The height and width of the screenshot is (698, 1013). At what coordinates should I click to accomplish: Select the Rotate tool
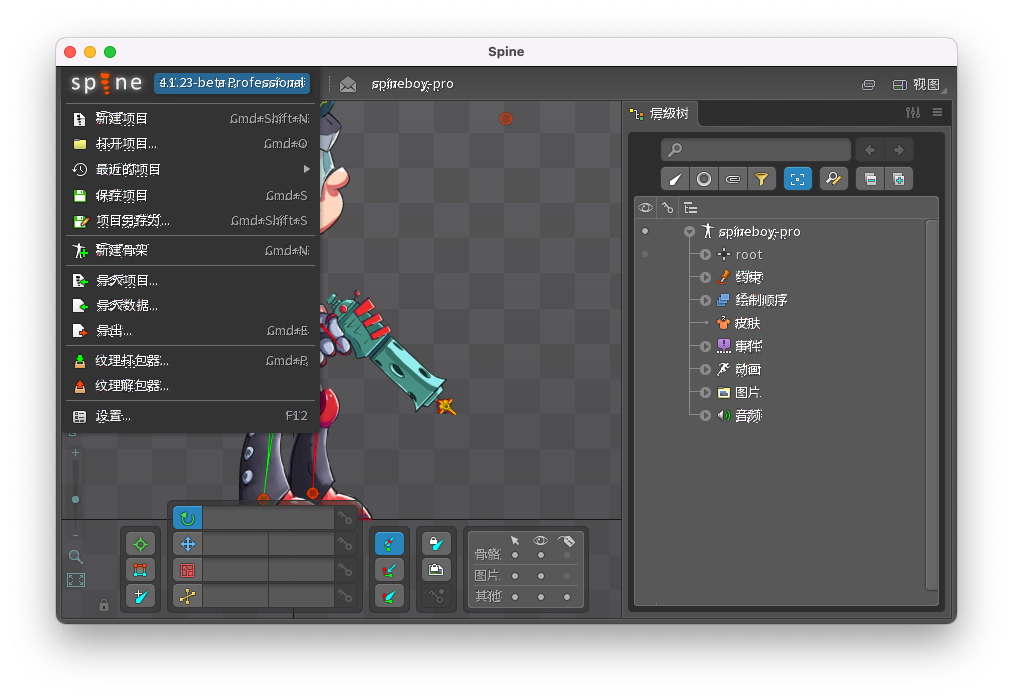click(x=186, y=518)
